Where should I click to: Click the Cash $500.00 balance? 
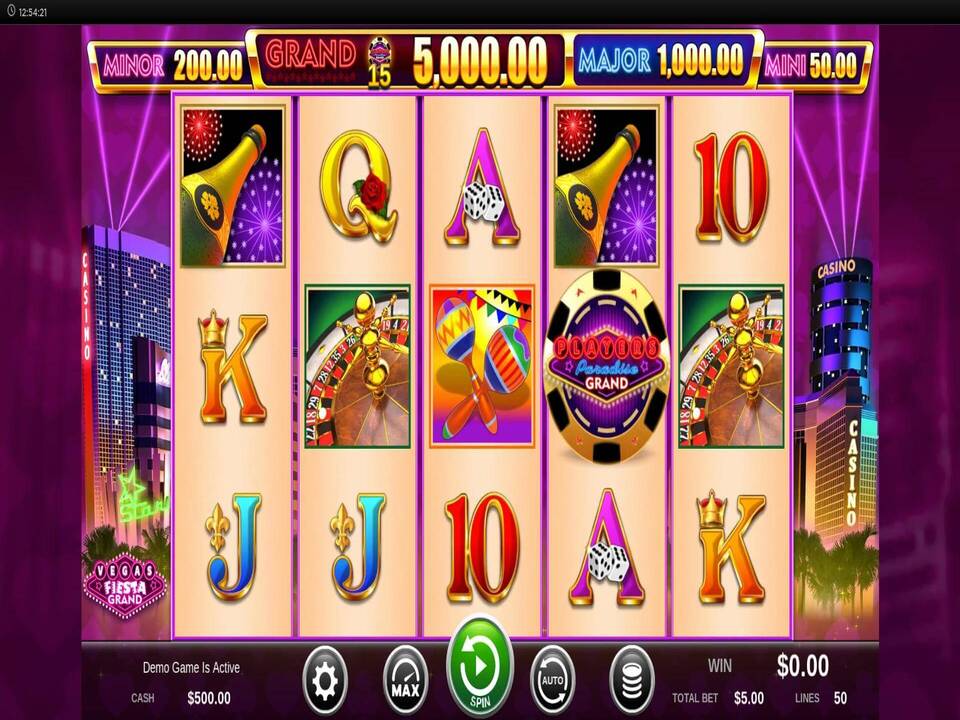pyautogui.click(x=209, y=698)
